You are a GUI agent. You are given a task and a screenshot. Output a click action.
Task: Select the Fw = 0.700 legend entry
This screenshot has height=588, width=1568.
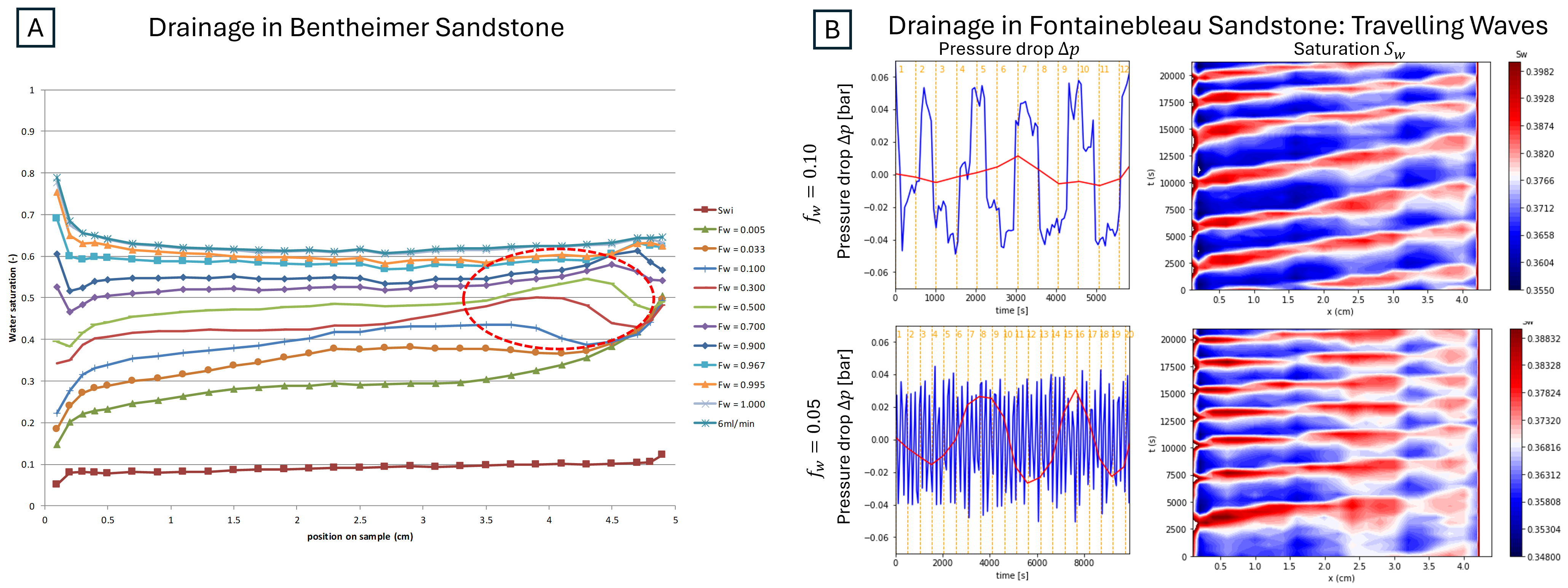(740, 326)
